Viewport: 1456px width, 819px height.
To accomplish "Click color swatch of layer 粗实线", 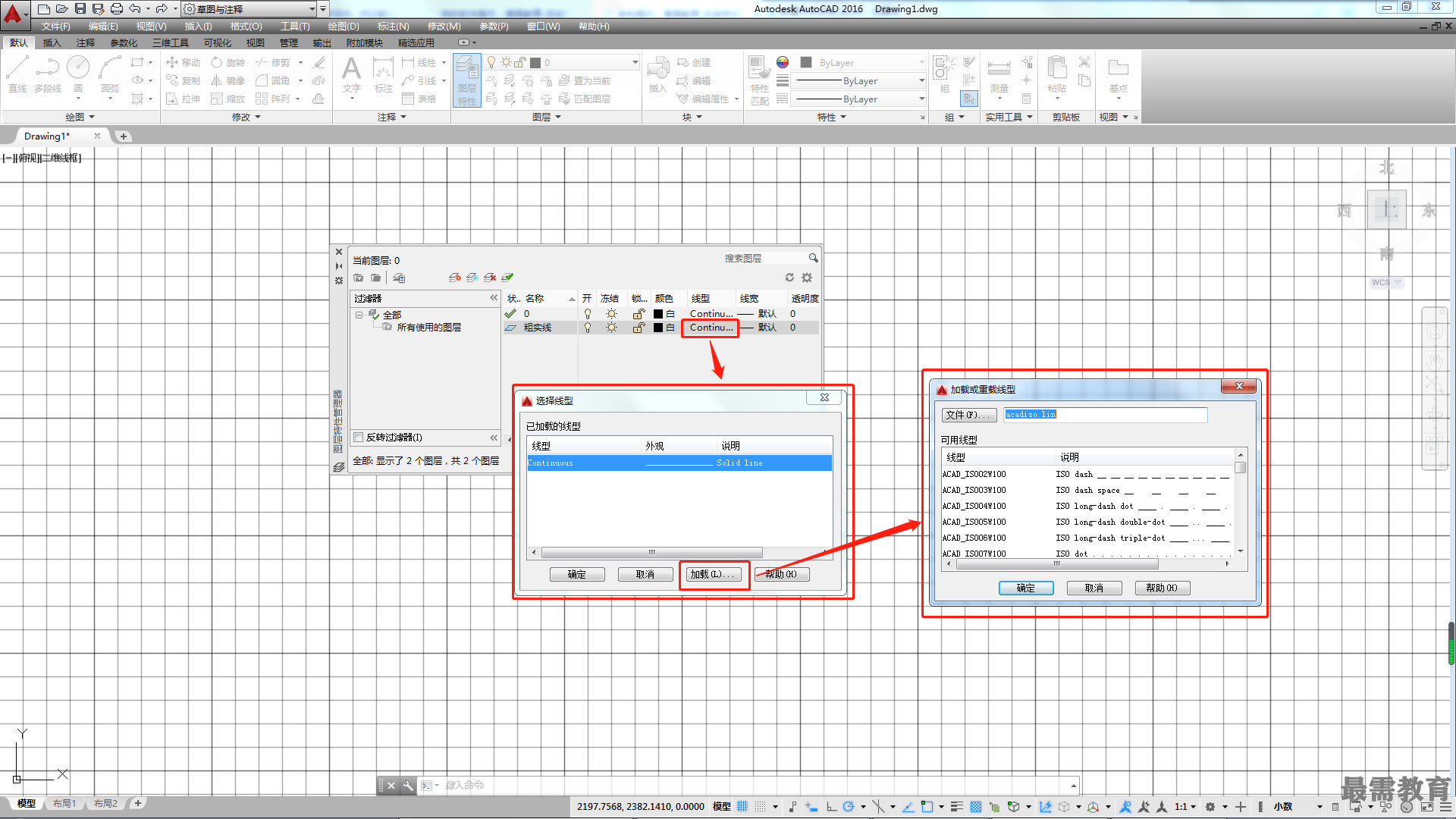I will point(658,328).
